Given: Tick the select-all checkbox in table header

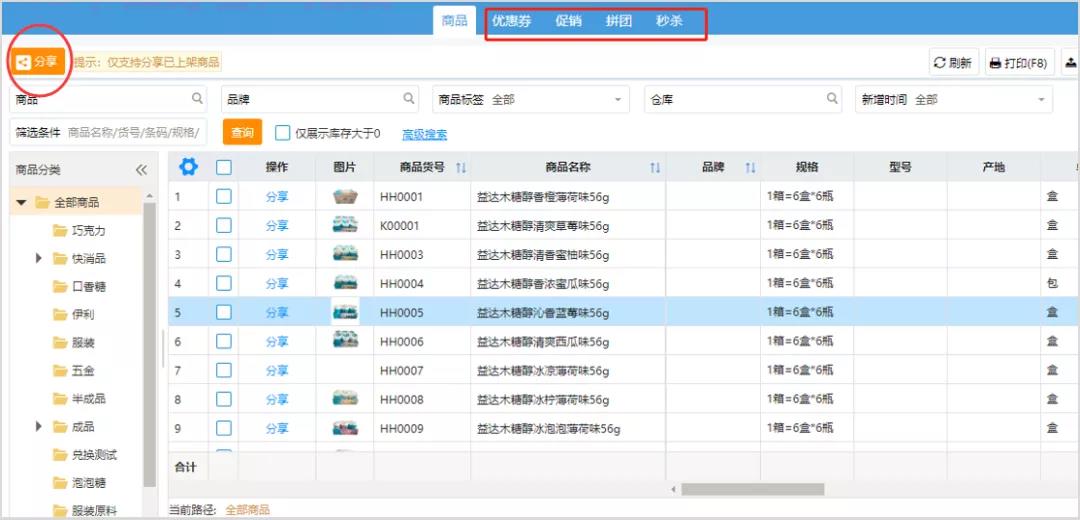Looking at the screenshot, I should tap(224, 167).
